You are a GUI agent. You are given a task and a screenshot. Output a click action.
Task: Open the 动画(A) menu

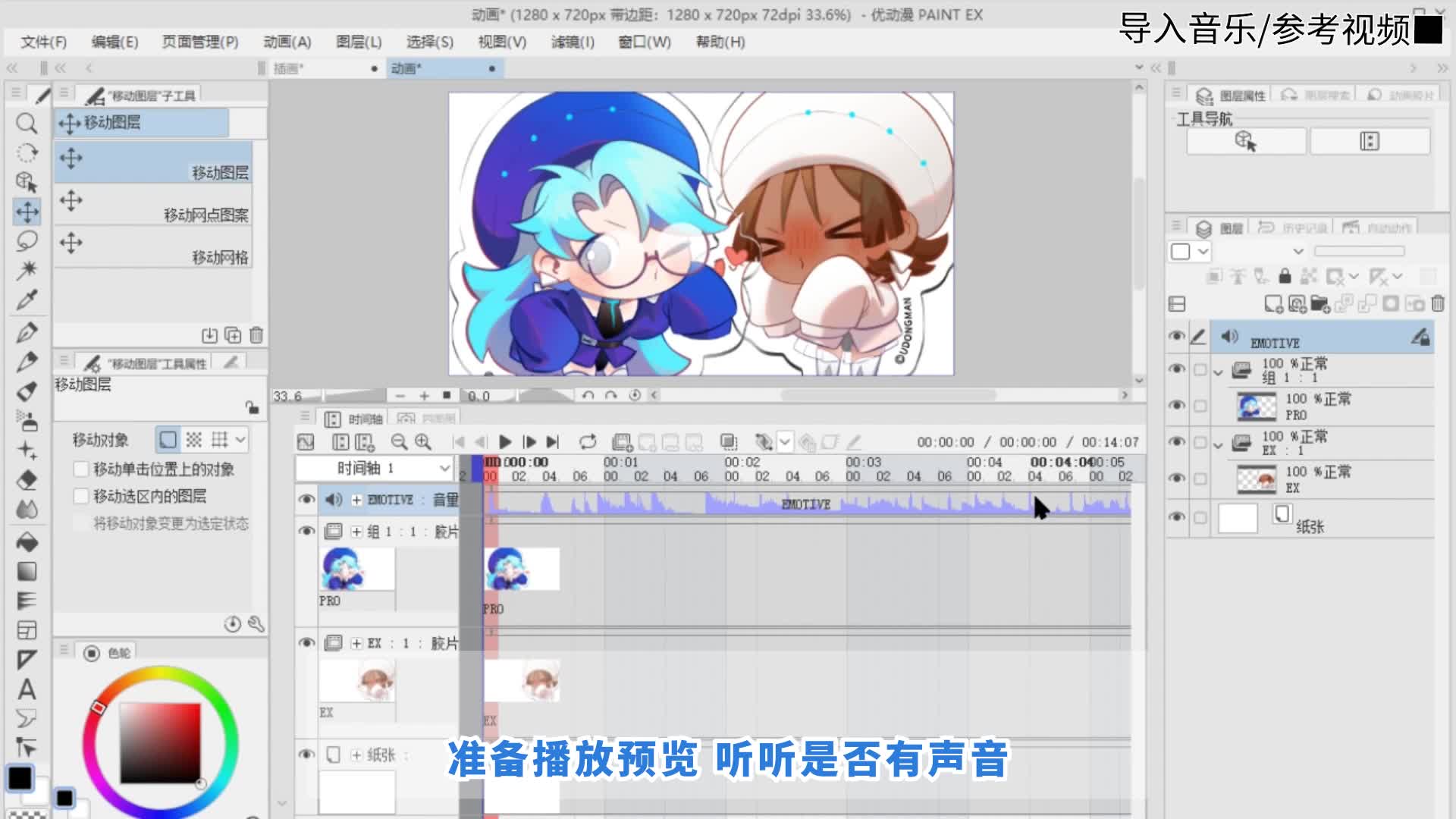[x=287, y=42]
